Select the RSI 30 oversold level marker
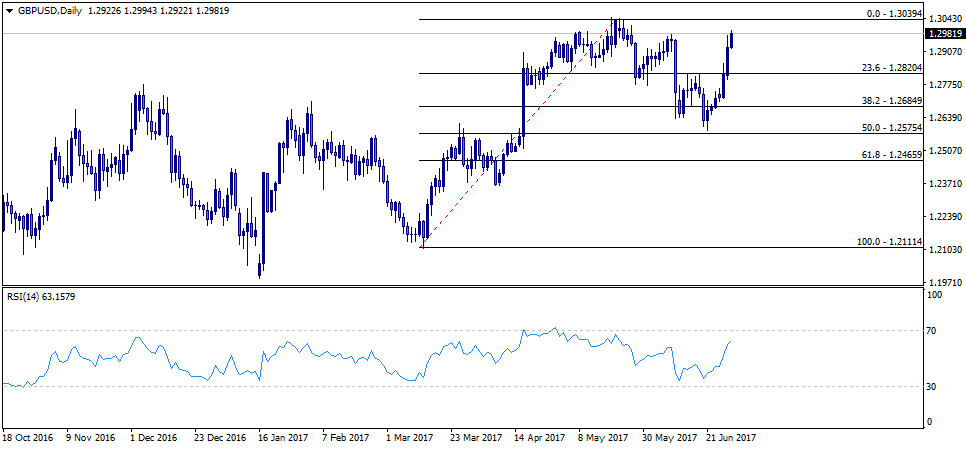This screenshot has height=449, width=966. [x=934, y=386]
